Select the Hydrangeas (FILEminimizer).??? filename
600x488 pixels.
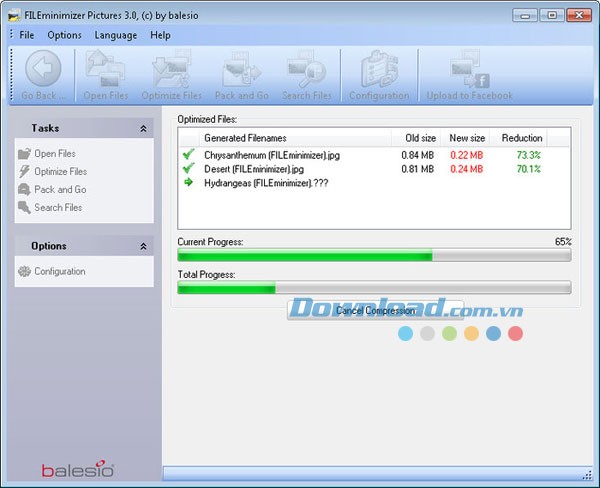click(x=266, y=183)
